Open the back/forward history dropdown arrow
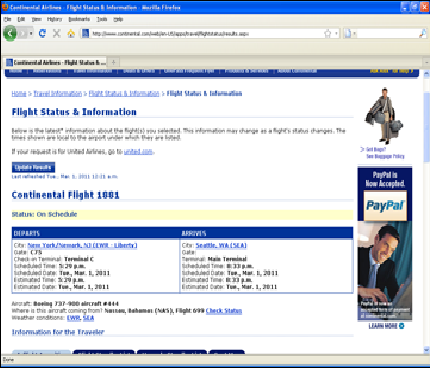This screenshot has height=386, width=430. coord(31,33)
